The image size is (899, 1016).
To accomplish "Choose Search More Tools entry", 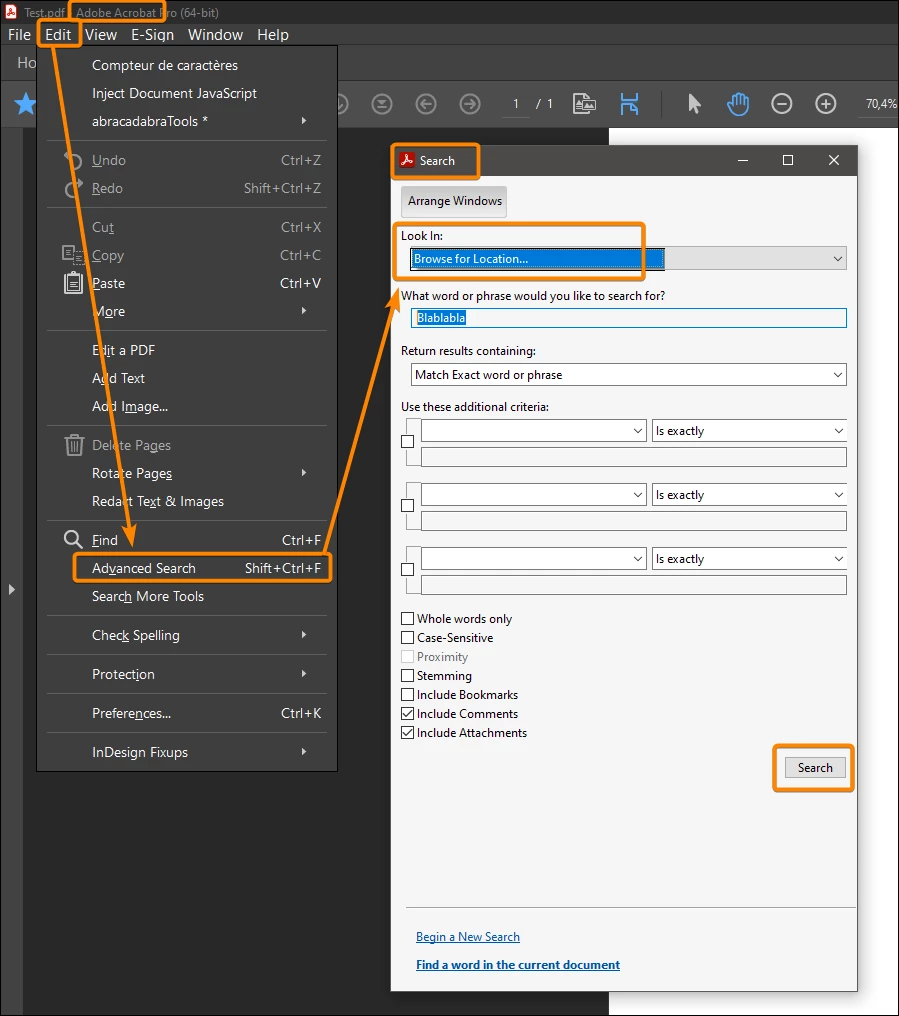I will [x=187, y=596].
